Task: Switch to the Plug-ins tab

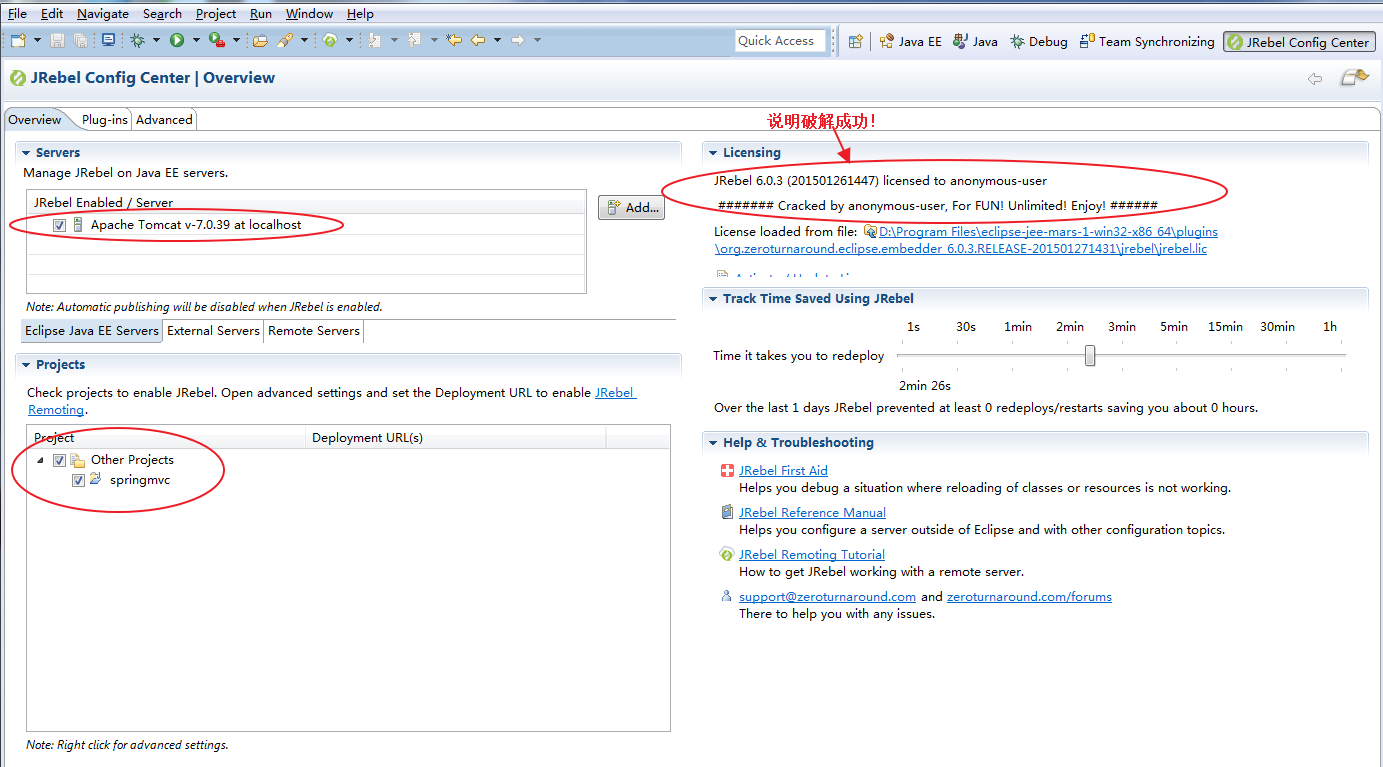Action: click(105, 120)
